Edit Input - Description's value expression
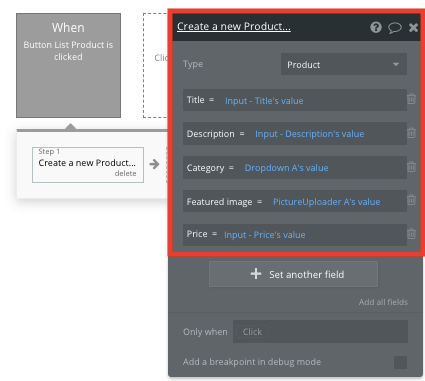Viewport: 425px width, 381px height. click(309, 134)
